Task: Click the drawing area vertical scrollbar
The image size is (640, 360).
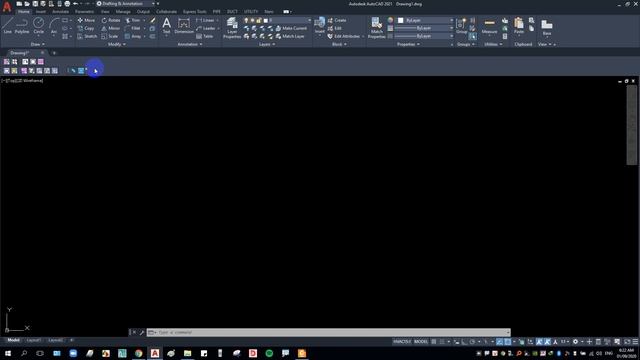Action: click(631, 125)
